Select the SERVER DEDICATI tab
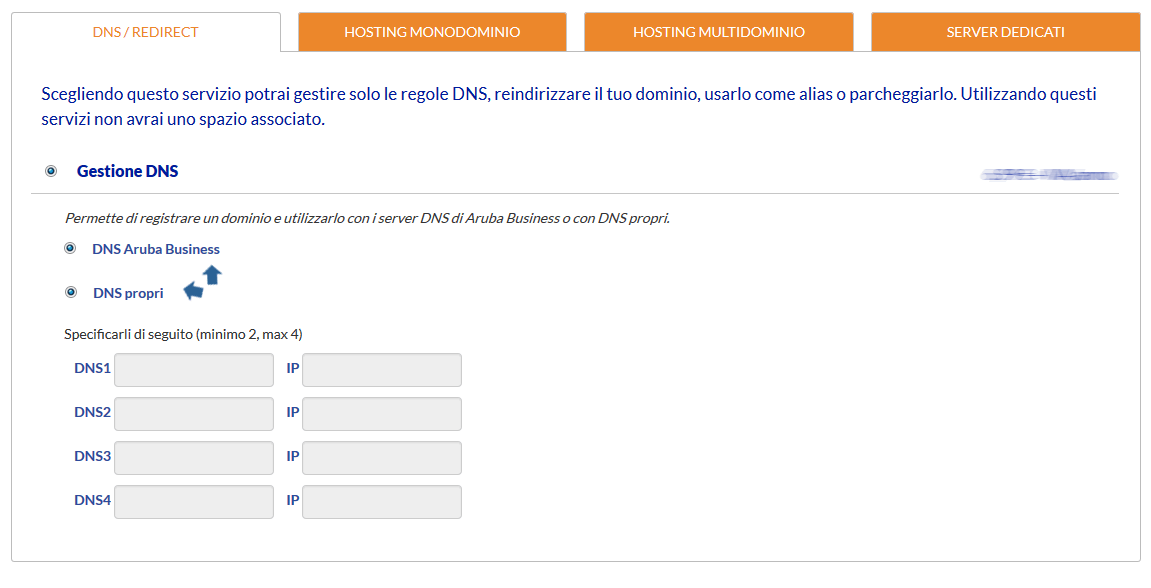The width and height of the screenshot is (1151, 588). click(x=1005, y=31)
